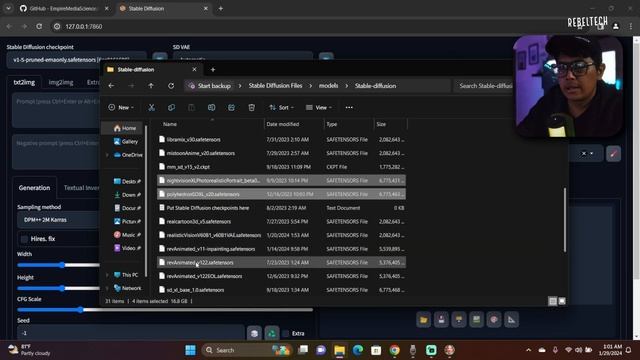Switch to details view layout icon
The width and height of the screenshot is (640, 360).
553,301
